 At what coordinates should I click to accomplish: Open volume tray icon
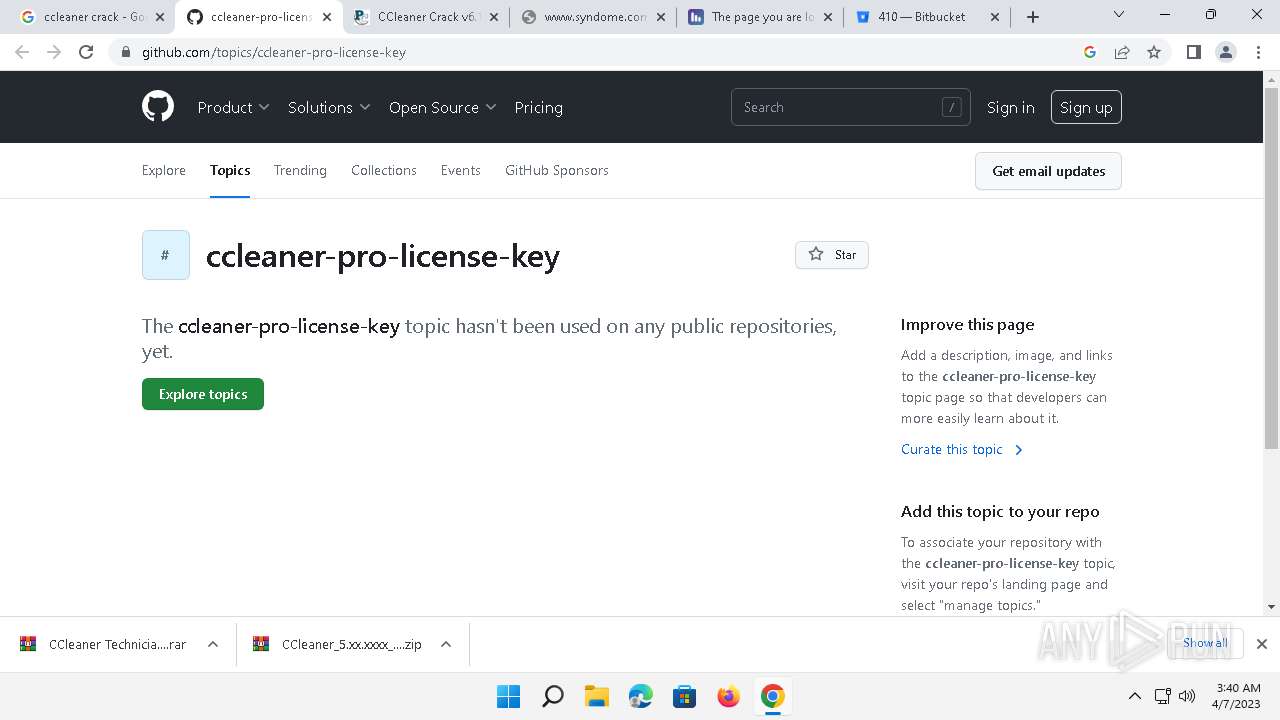coord(1188,696)
